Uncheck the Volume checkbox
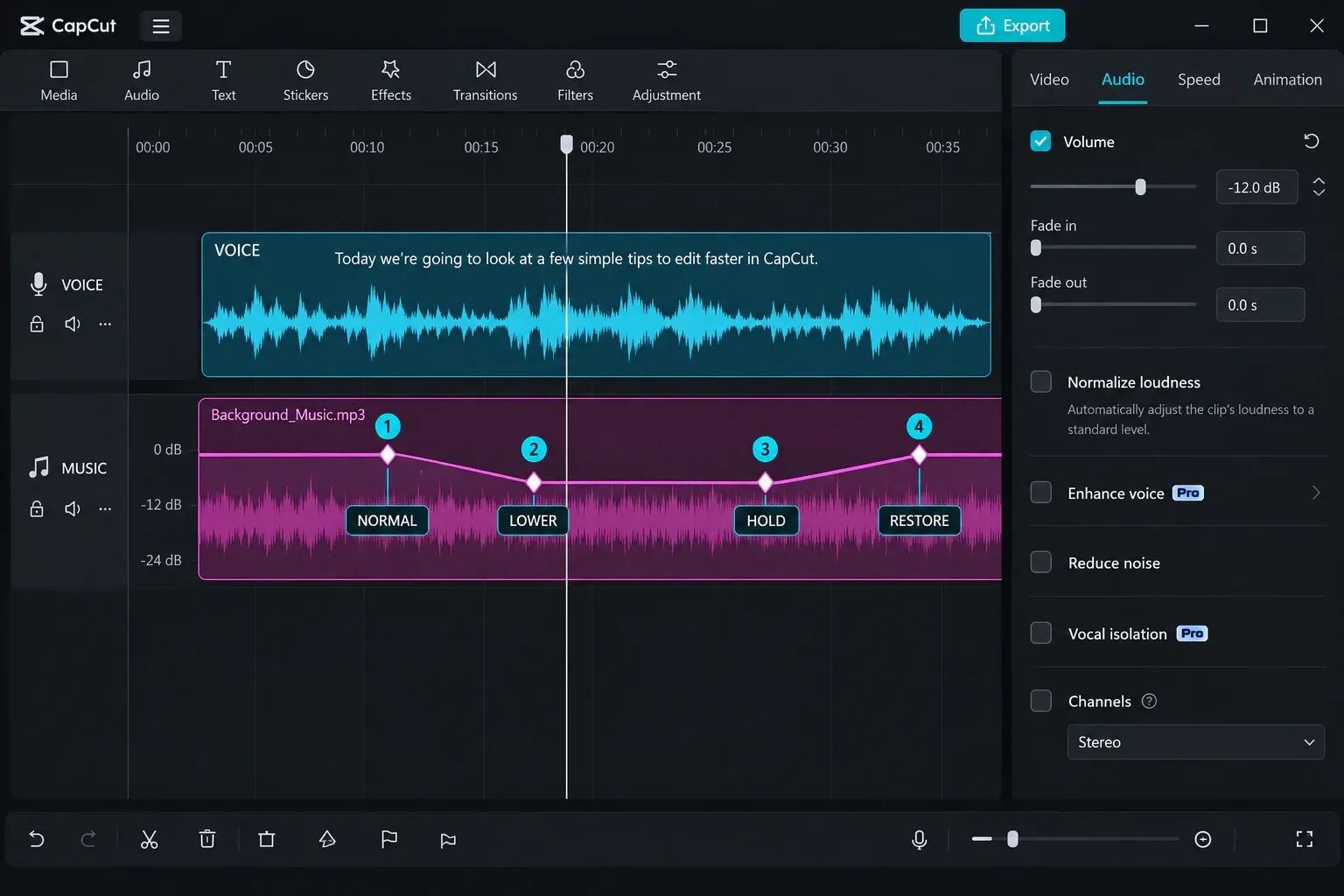The width and height of the screenshot is (1344, 896). 1040,141
